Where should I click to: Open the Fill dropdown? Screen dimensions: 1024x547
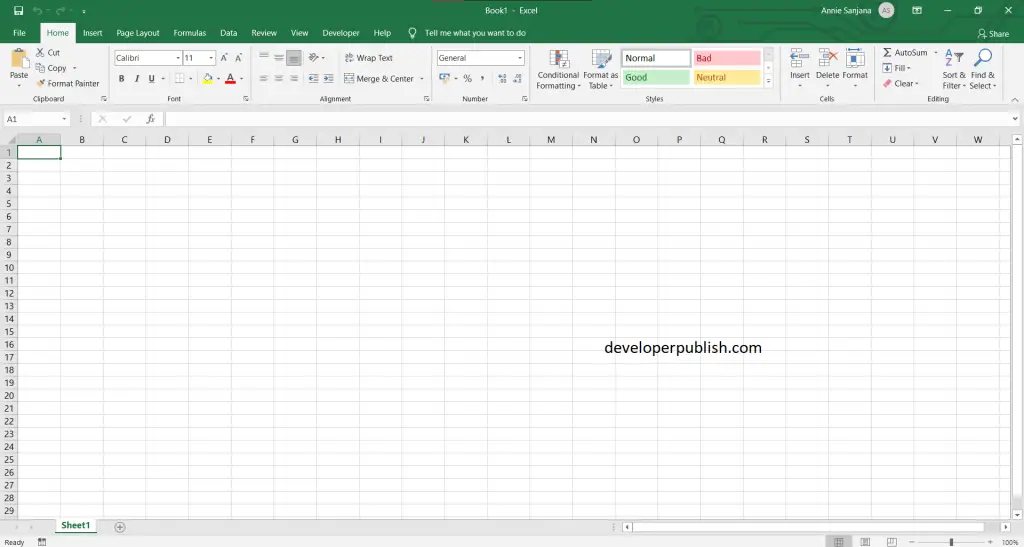(897, 68)
